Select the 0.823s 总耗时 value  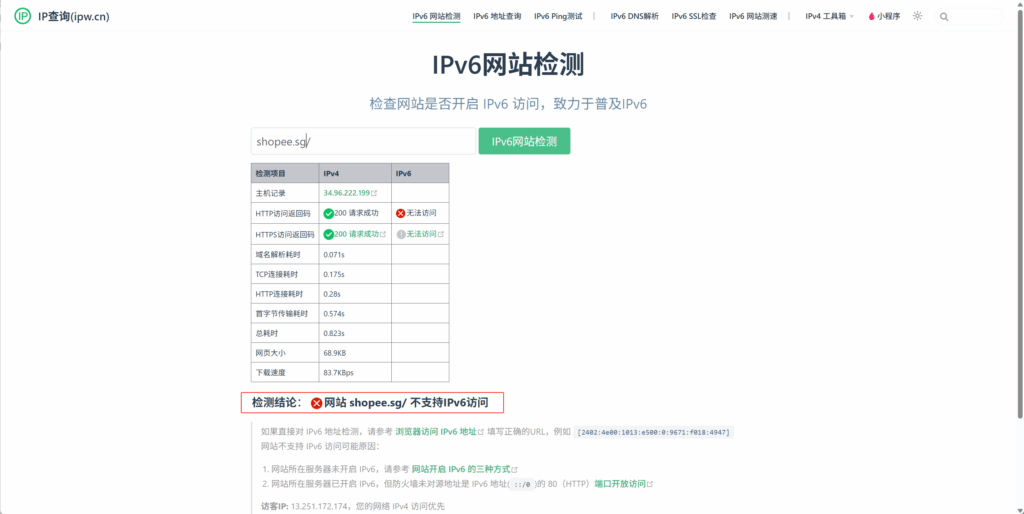coord(334,333)
